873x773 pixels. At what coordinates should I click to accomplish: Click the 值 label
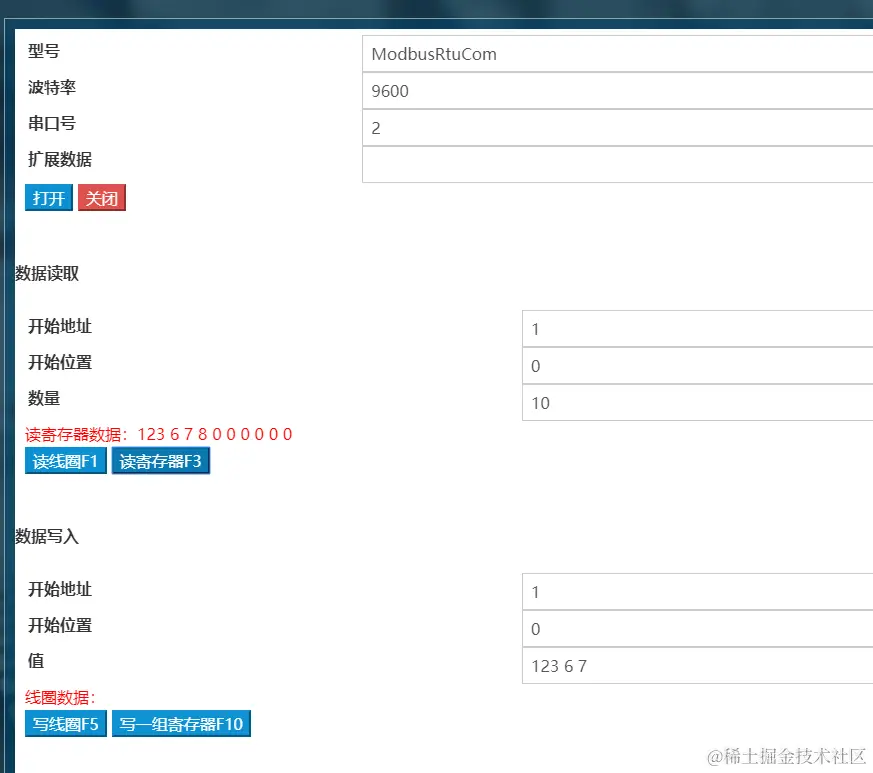tap(36, 661)
